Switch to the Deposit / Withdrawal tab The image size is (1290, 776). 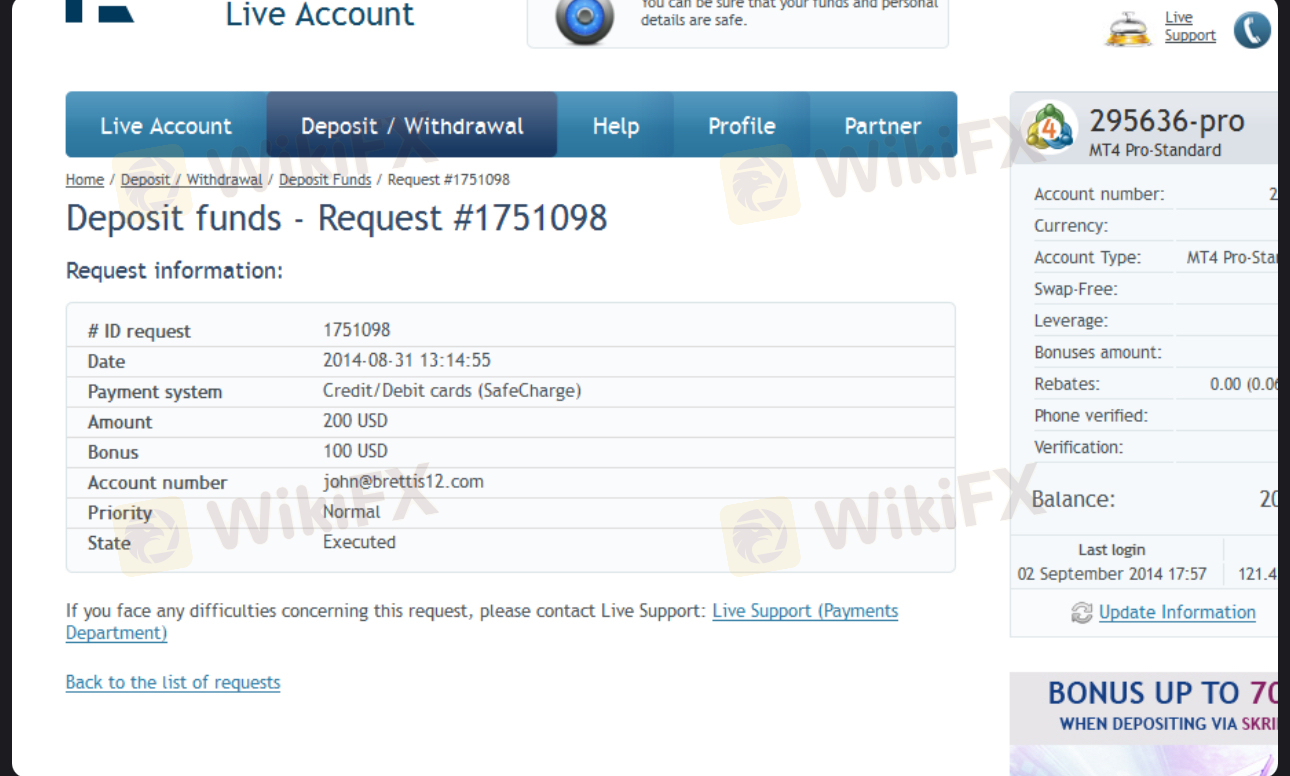412,126
